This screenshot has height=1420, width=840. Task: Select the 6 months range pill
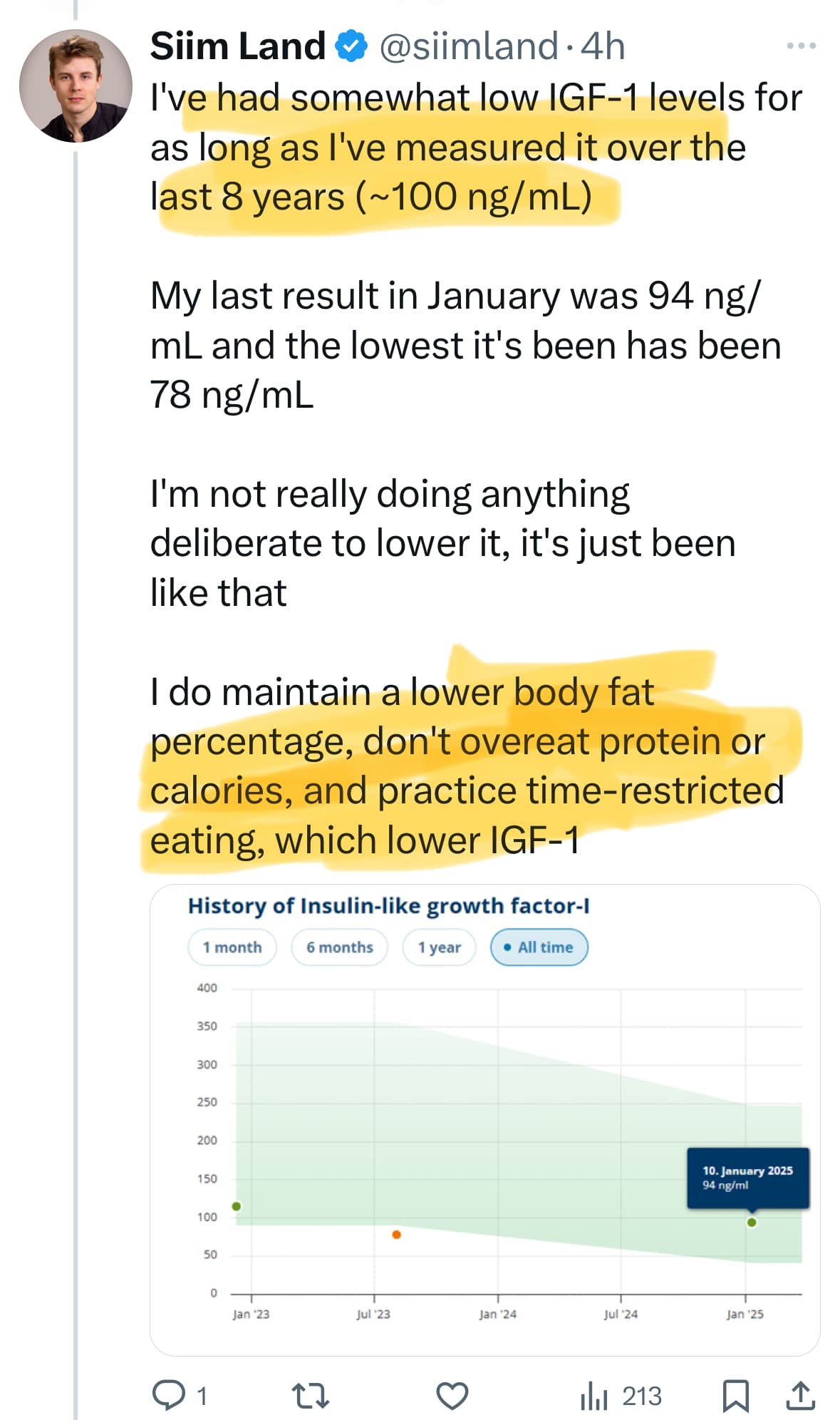tap(340, 947)
